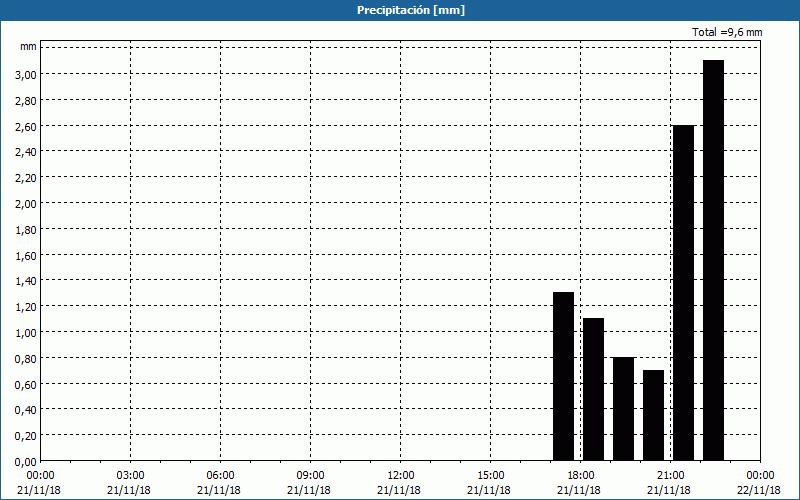The width and height of the screenshot is (800, 500).
Task: Click the 22/11/18 date label
Action: (x=759, y=490)
